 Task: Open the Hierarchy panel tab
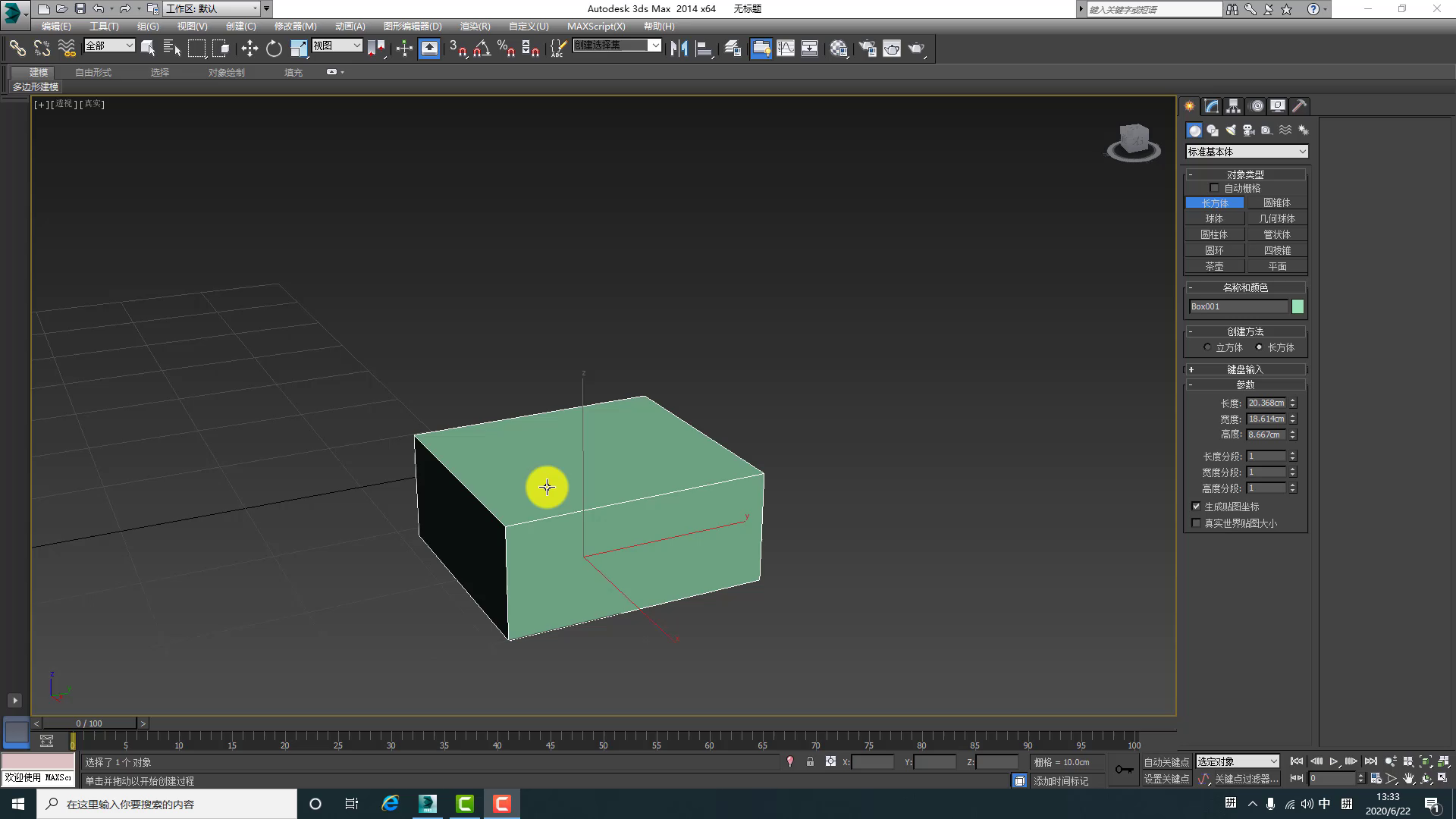tap(1233, 106)
